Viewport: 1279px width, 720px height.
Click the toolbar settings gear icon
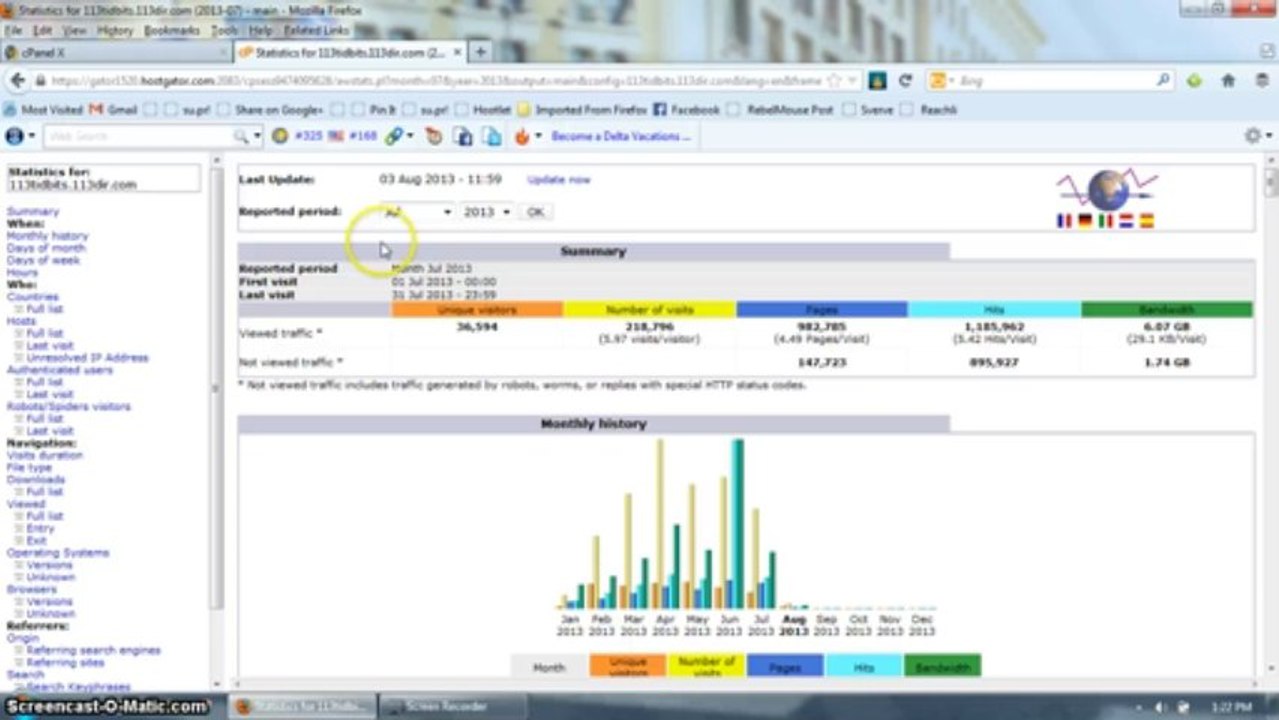[x=1252, y=136]
